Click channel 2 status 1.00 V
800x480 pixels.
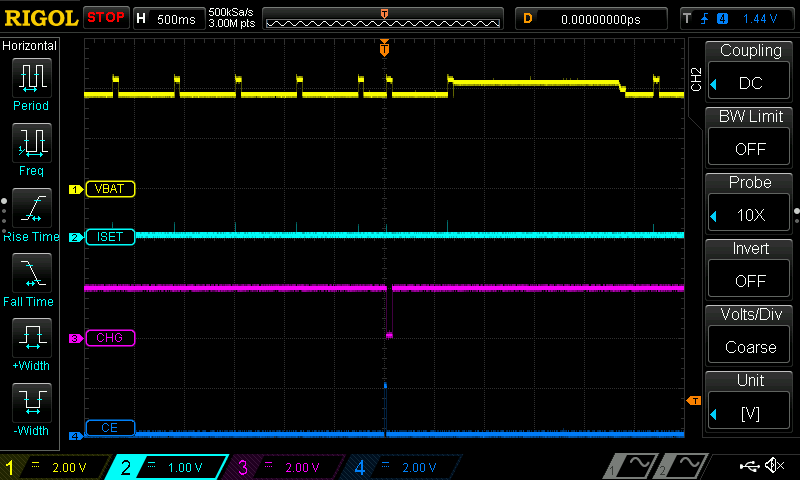click(x=168, y=467)
